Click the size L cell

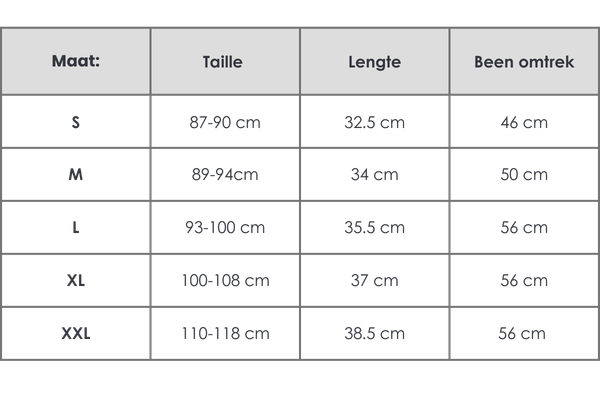coord(76,228)
